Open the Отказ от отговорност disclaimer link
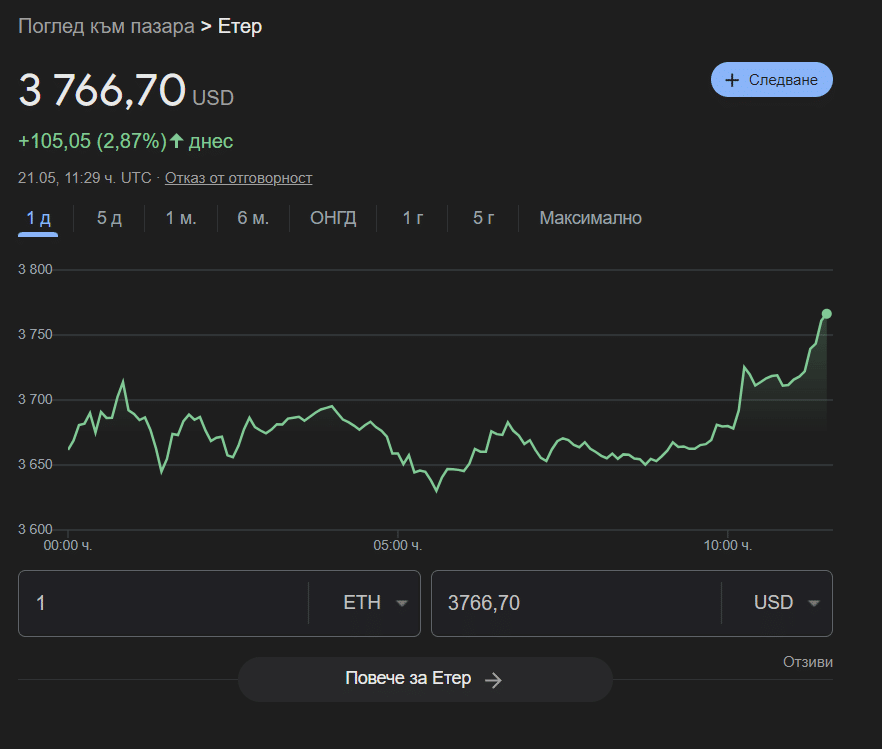882x749 pixels. (238, 178)
